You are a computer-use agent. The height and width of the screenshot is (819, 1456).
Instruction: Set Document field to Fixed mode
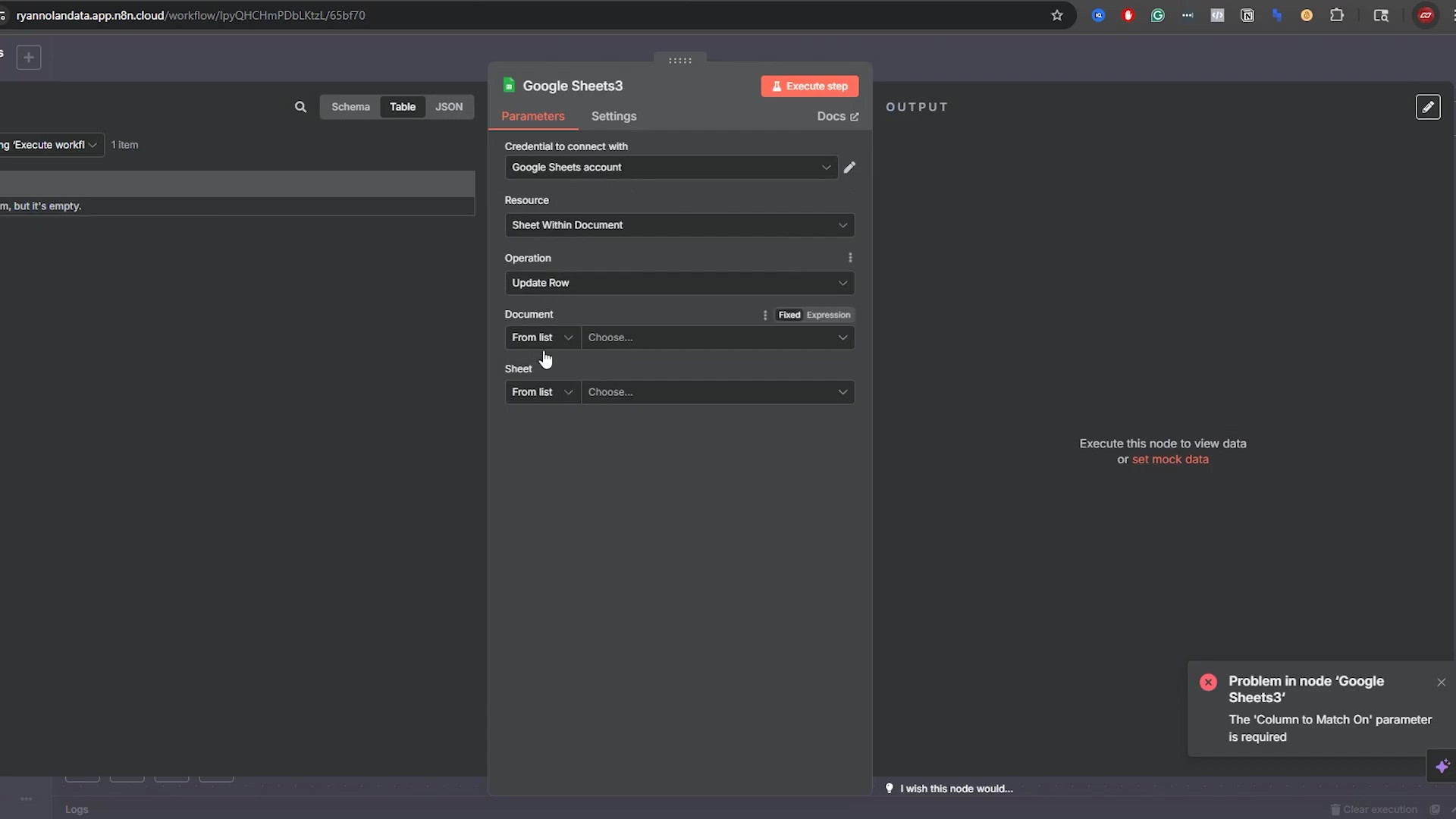[x=789, y=315]
